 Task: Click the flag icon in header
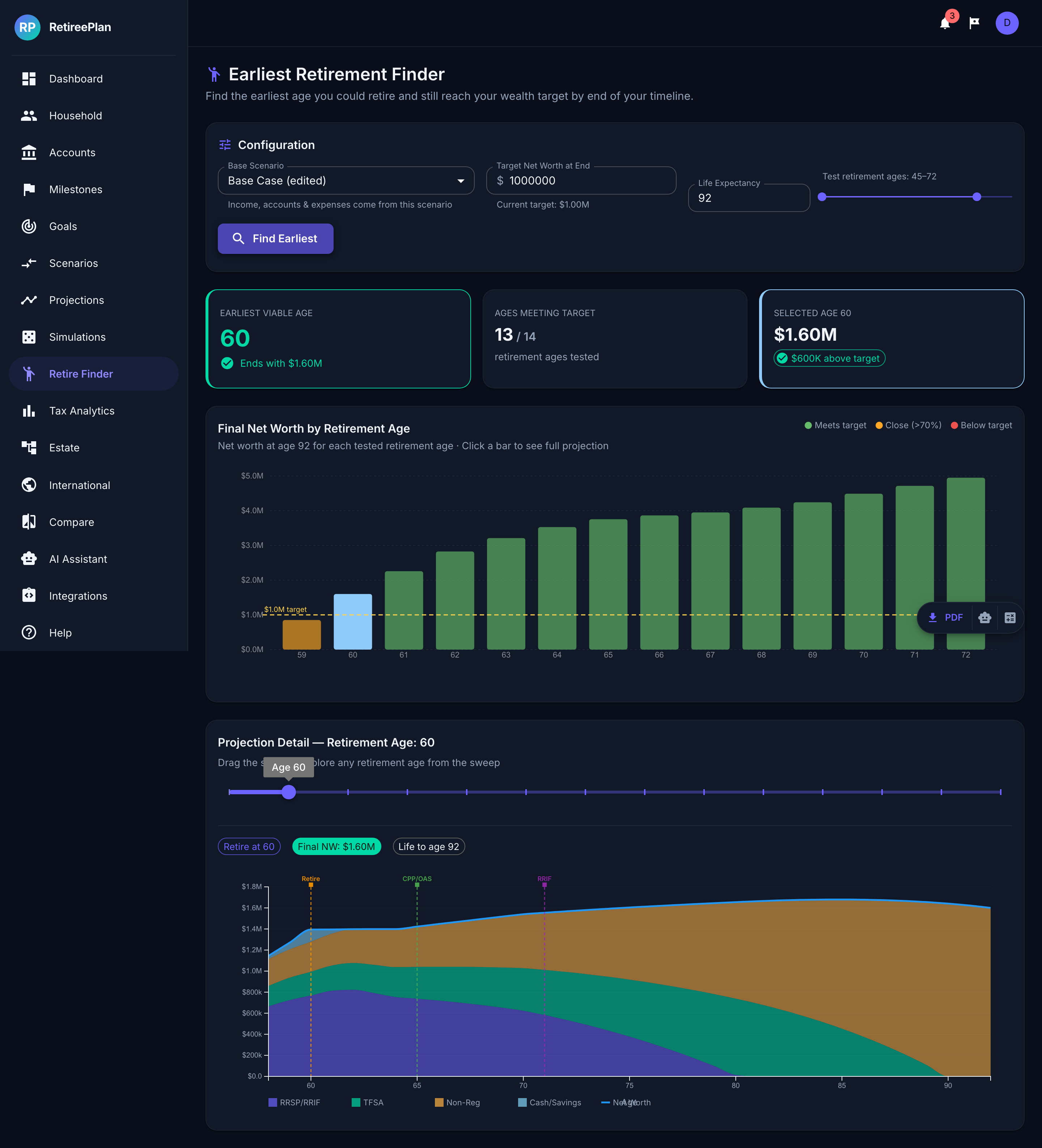pos(974,23)
